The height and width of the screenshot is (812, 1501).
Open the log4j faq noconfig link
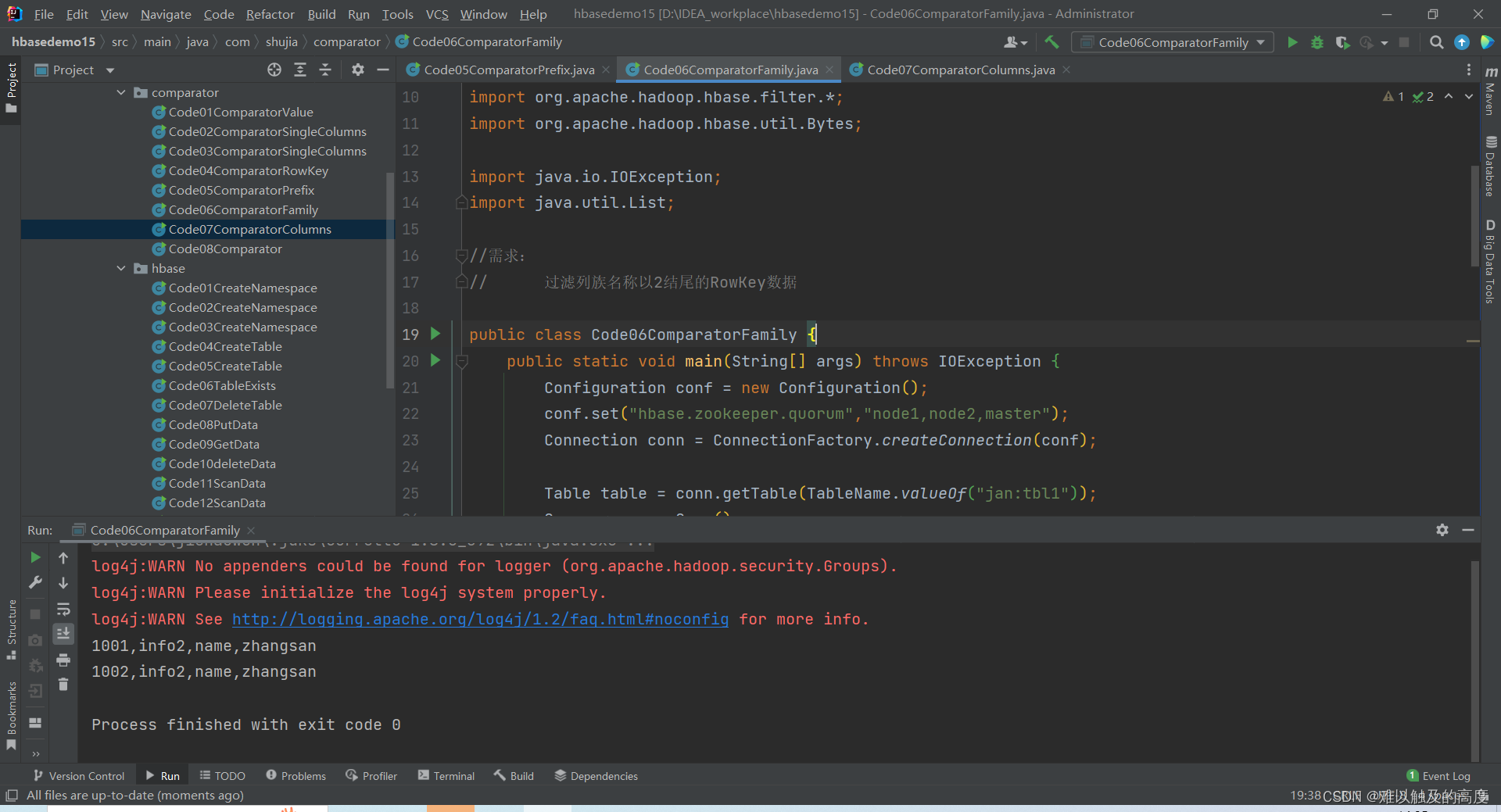(480, 619)
